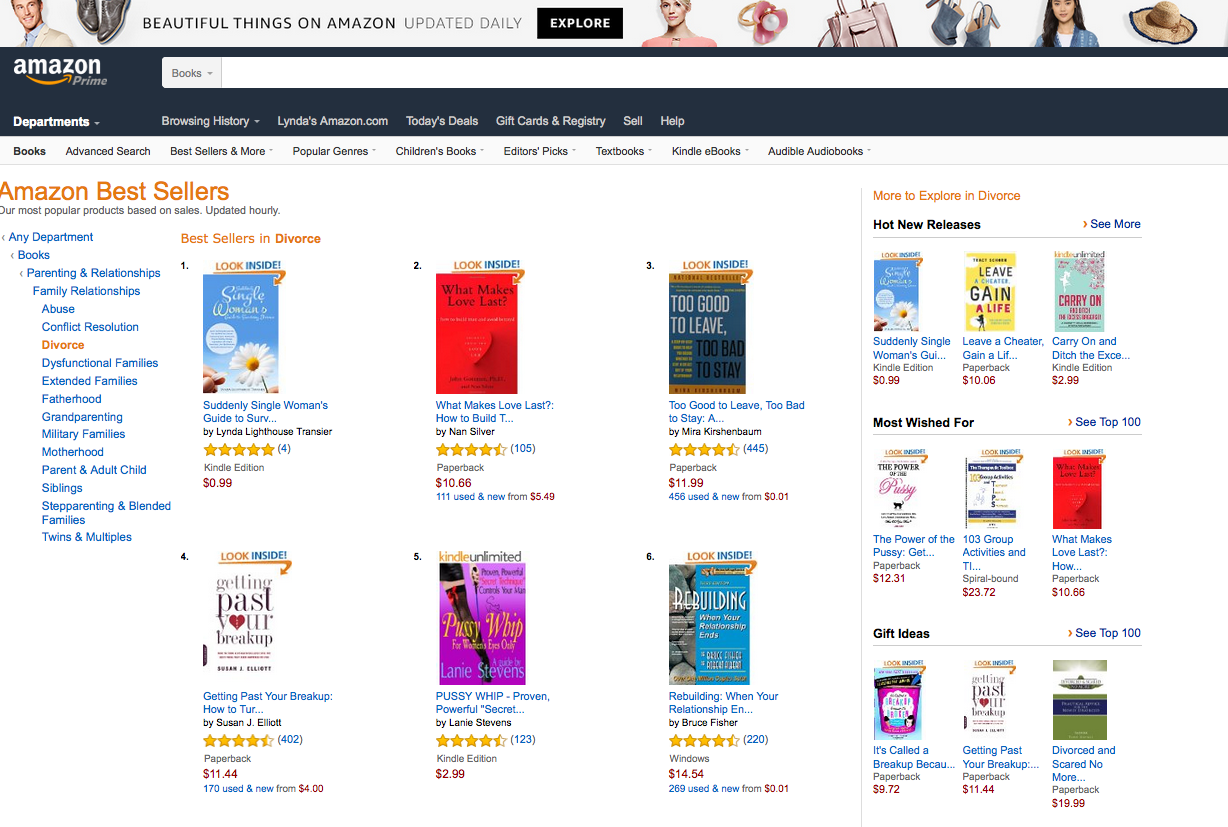
Task: Click in the Amazon search field
Action: 724,73
